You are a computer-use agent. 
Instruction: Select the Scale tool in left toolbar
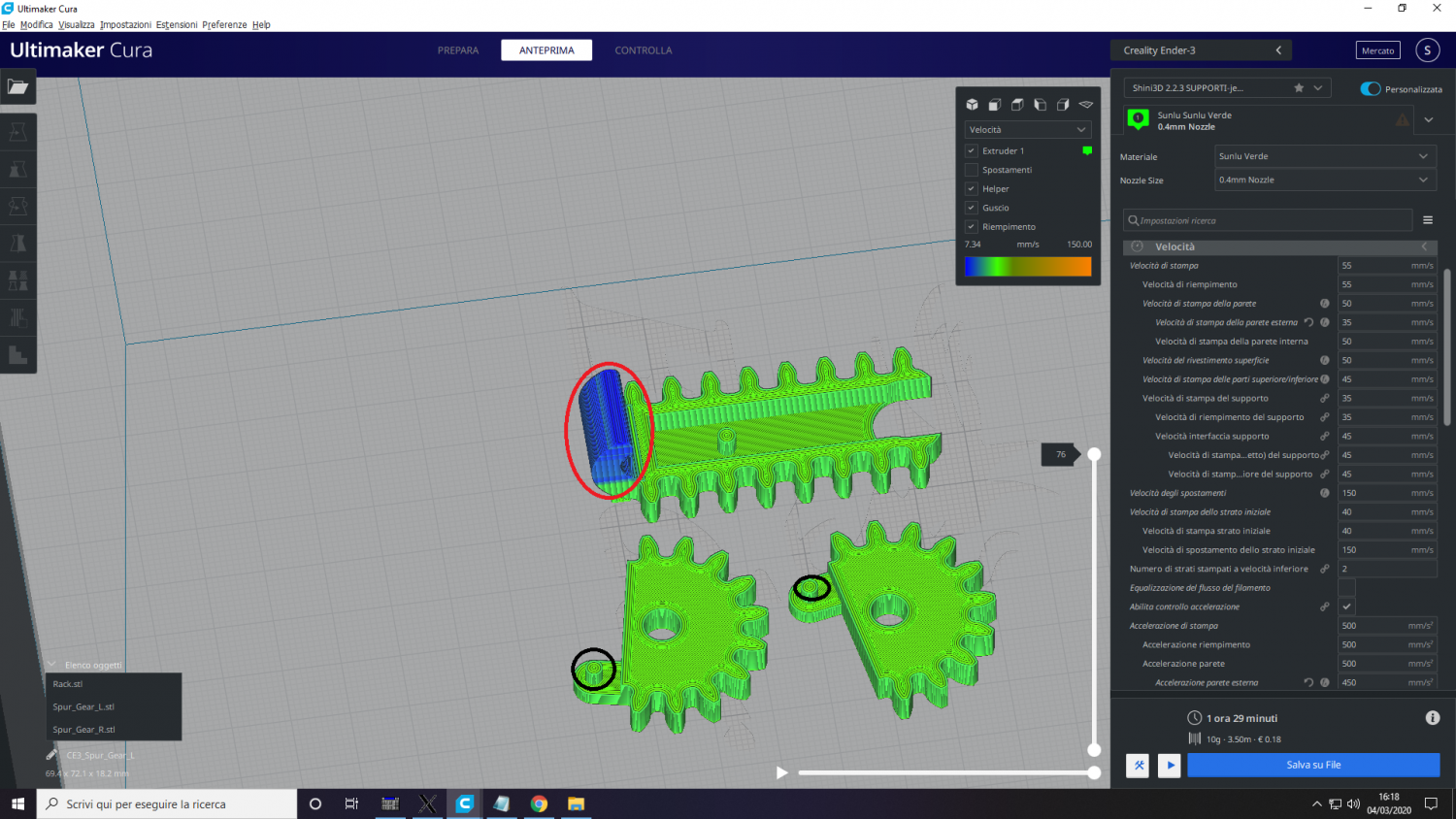pyautogui.click(x=17, y=169)
